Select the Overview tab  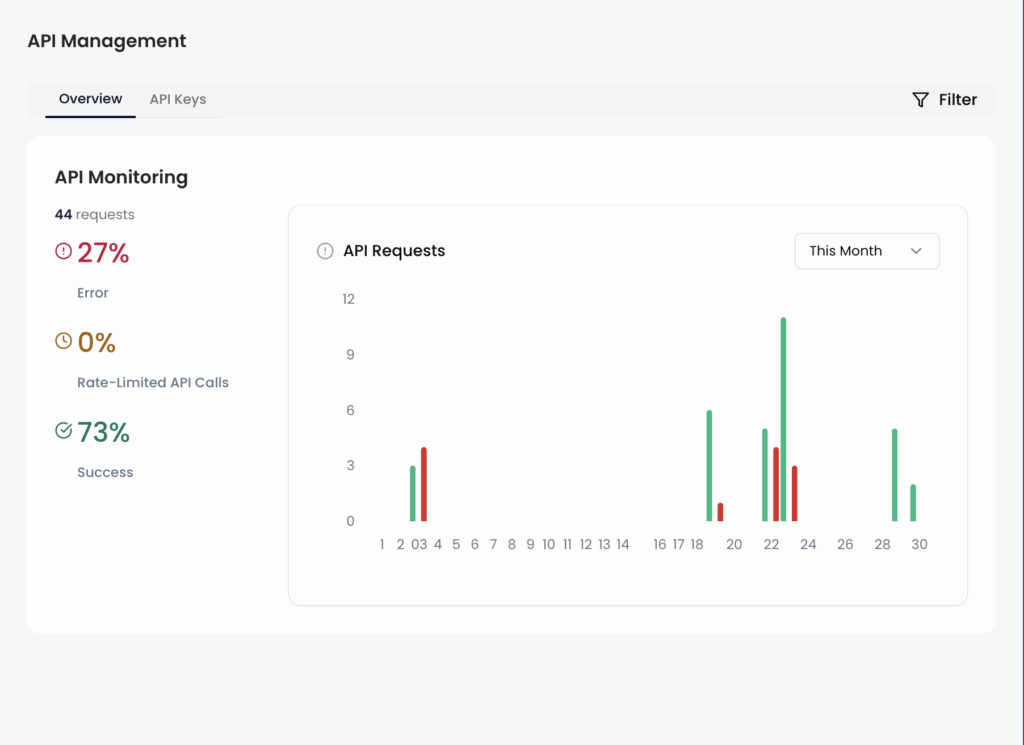(90, 99)
